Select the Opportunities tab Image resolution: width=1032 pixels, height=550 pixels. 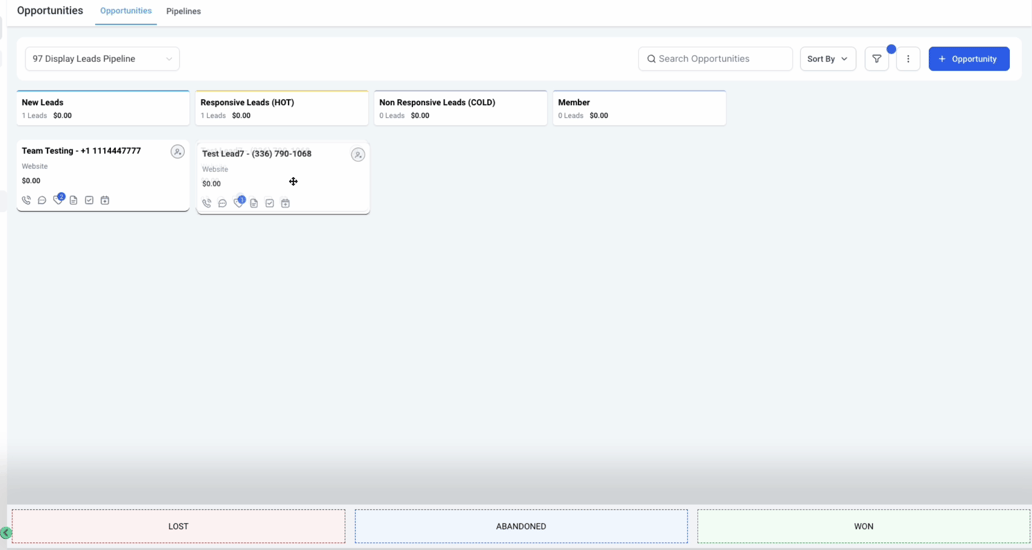(126, 11)
